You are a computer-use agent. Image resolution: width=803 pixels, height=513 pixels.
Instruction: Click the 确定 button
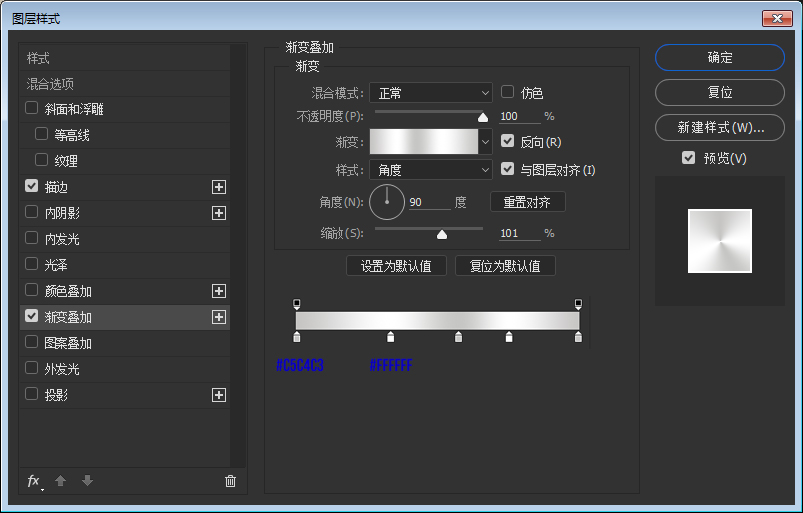tap(720, 57)
